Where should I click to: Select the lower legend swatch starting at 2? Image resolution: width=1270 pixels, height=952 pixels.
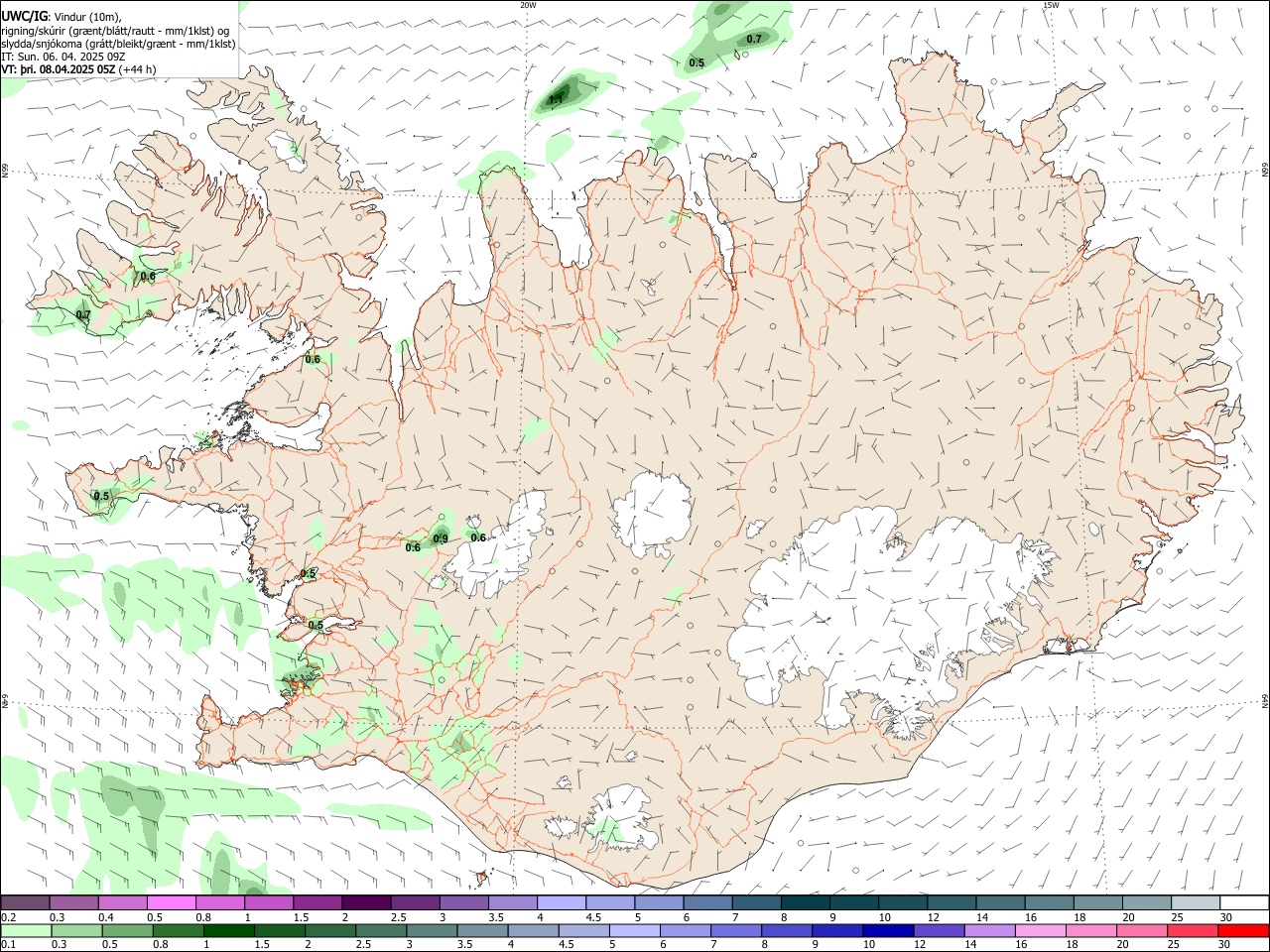330,931
